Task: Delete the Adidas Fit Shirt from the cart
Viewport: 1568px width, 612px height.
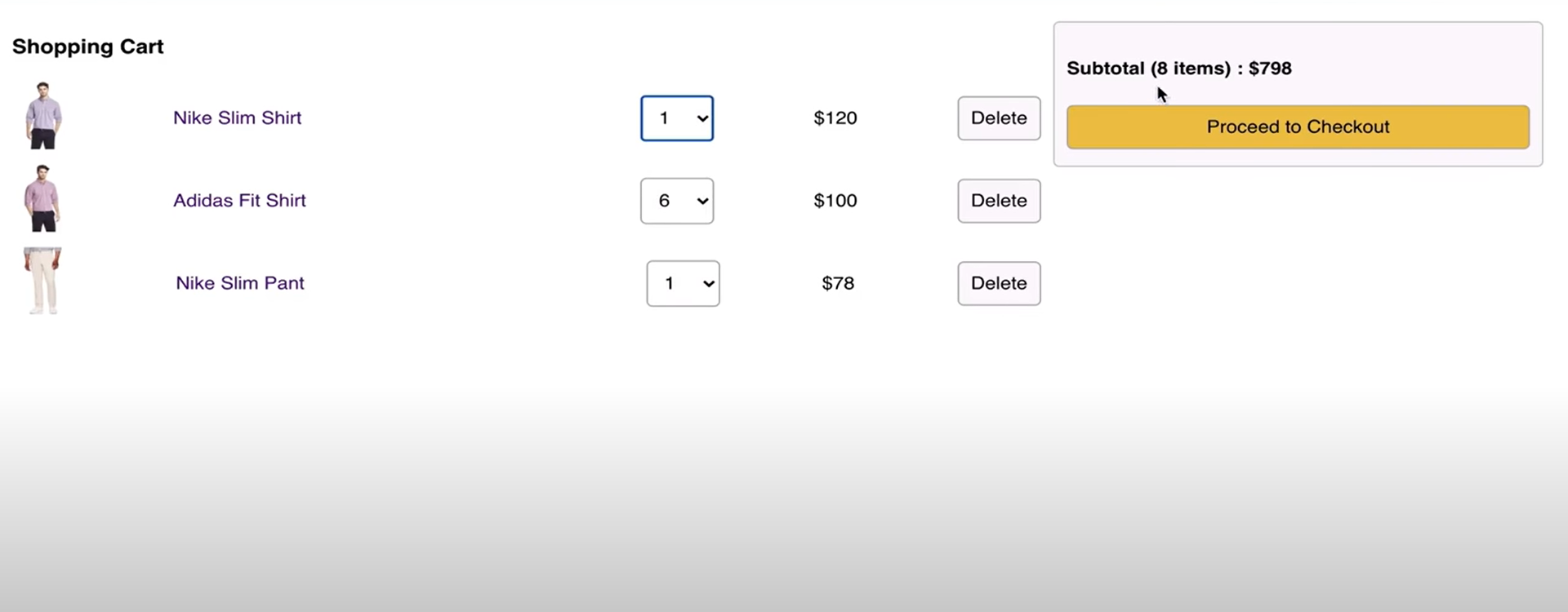Action: (998, 201)
